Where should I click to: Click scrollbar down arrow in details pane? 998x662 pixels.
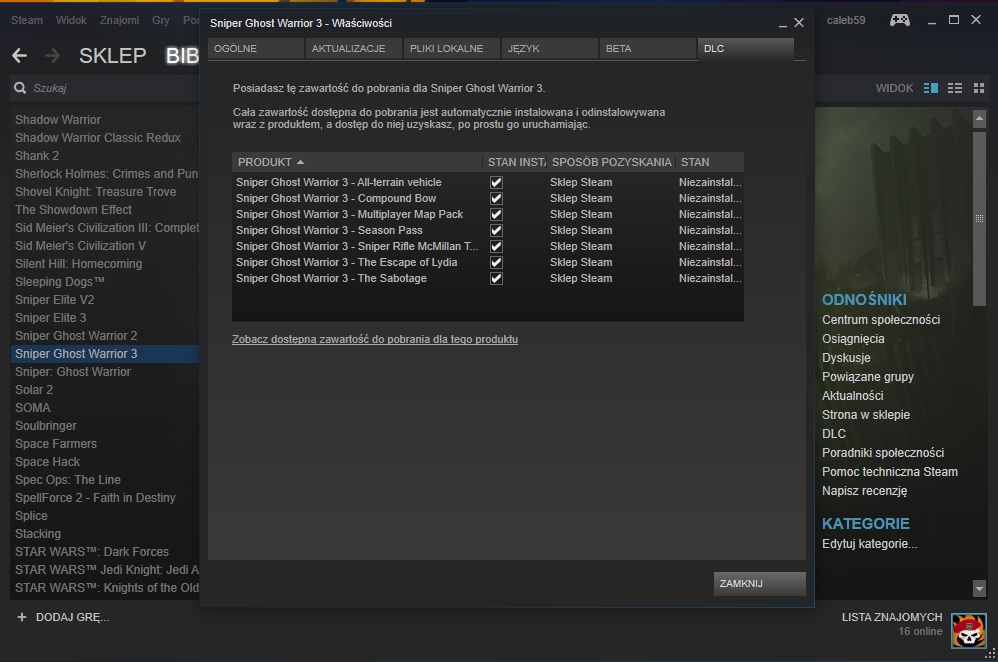[979, 589]
